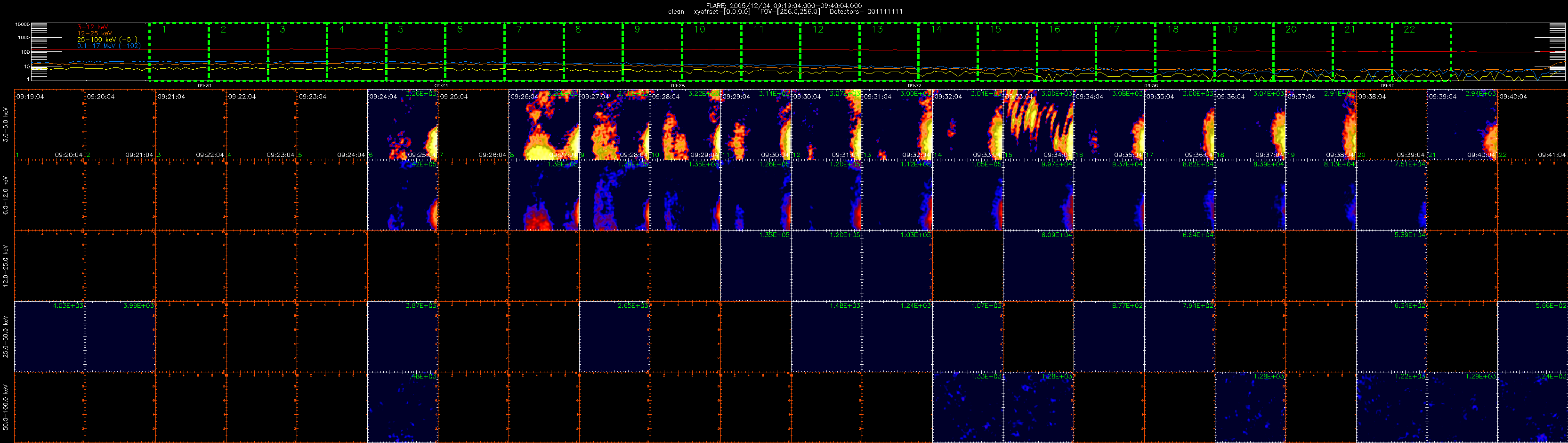The width and height of the screenshot is (1568, 443).
Task: Click the 6.0-12.0 keV row label
Action: pos(6,195)
